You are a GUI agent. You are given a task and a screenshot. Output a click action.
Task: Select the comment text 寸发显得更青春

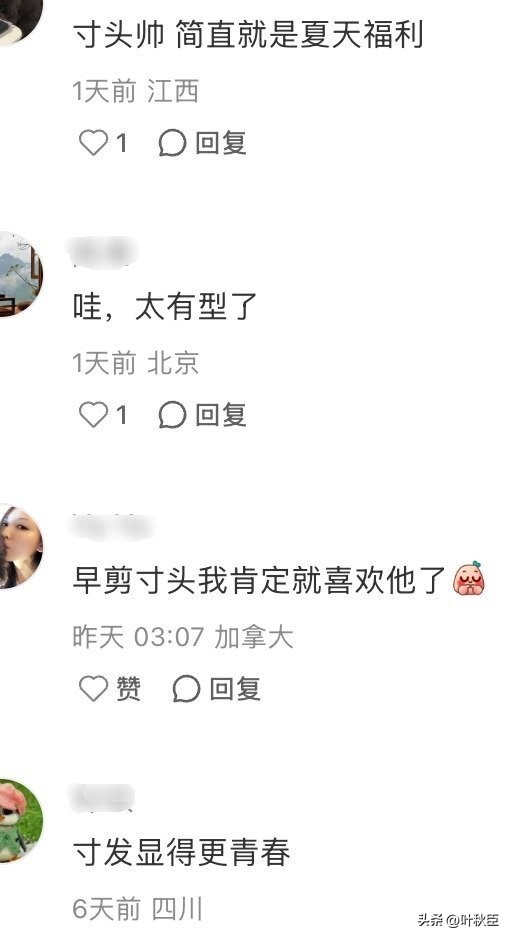tap(181, 852)
